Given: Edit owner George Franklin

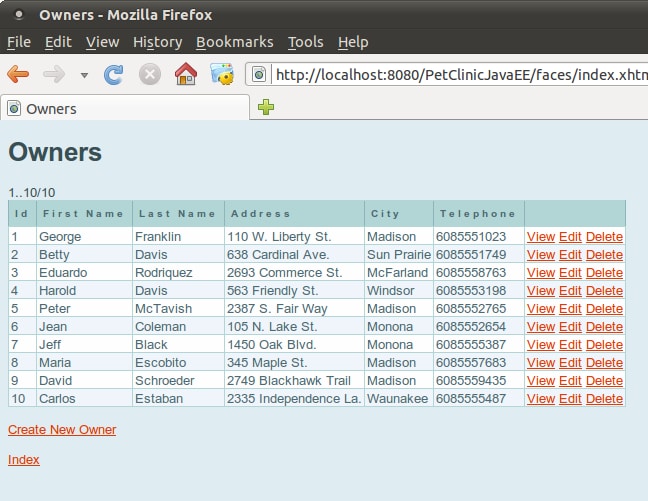Looking at the screenshot, I should click(x=570, y=237).
